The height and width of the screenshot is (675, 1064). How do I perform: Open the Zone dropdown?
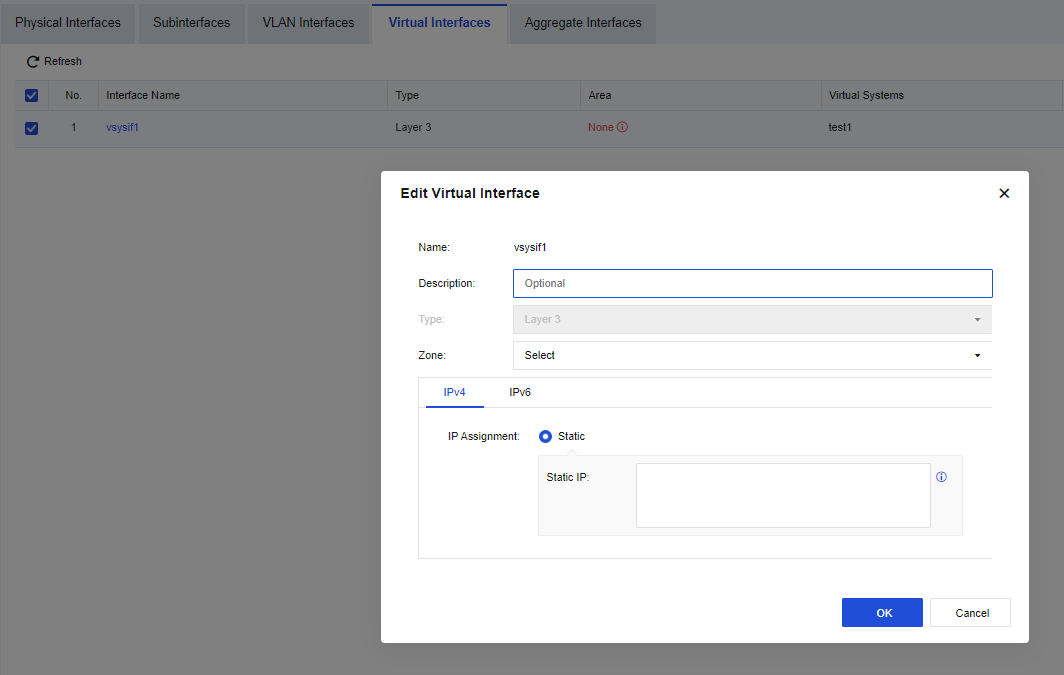(x=751, y=355)
